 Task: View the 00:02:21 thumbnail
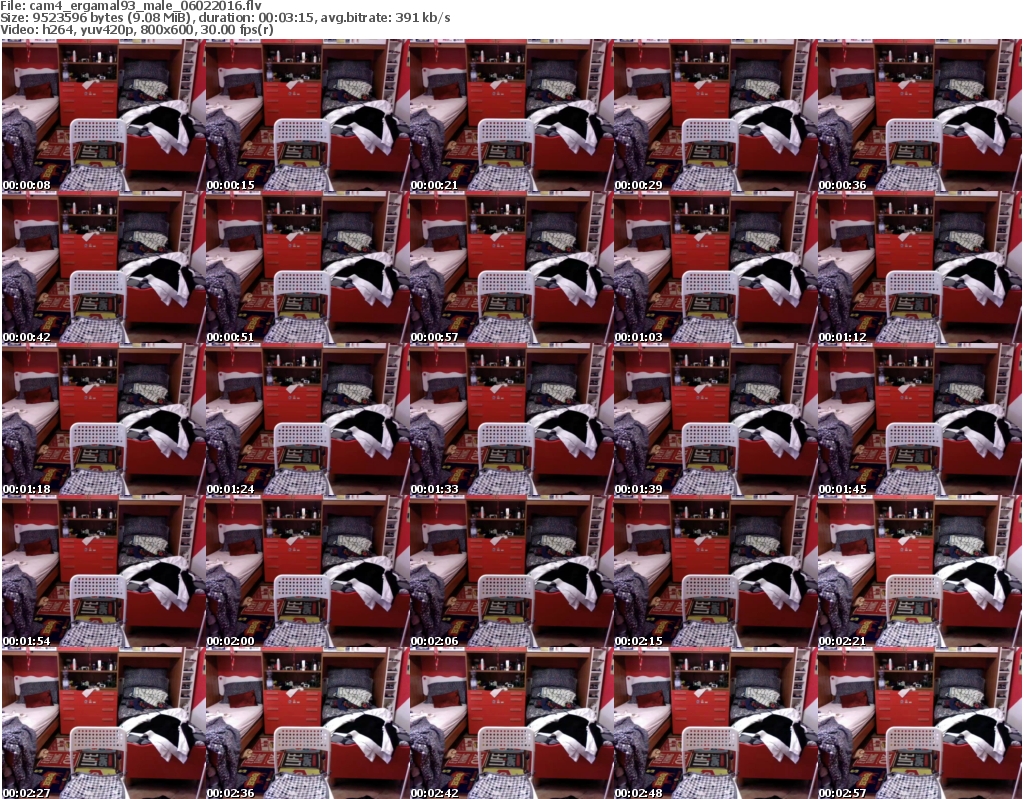coord(920,572)
